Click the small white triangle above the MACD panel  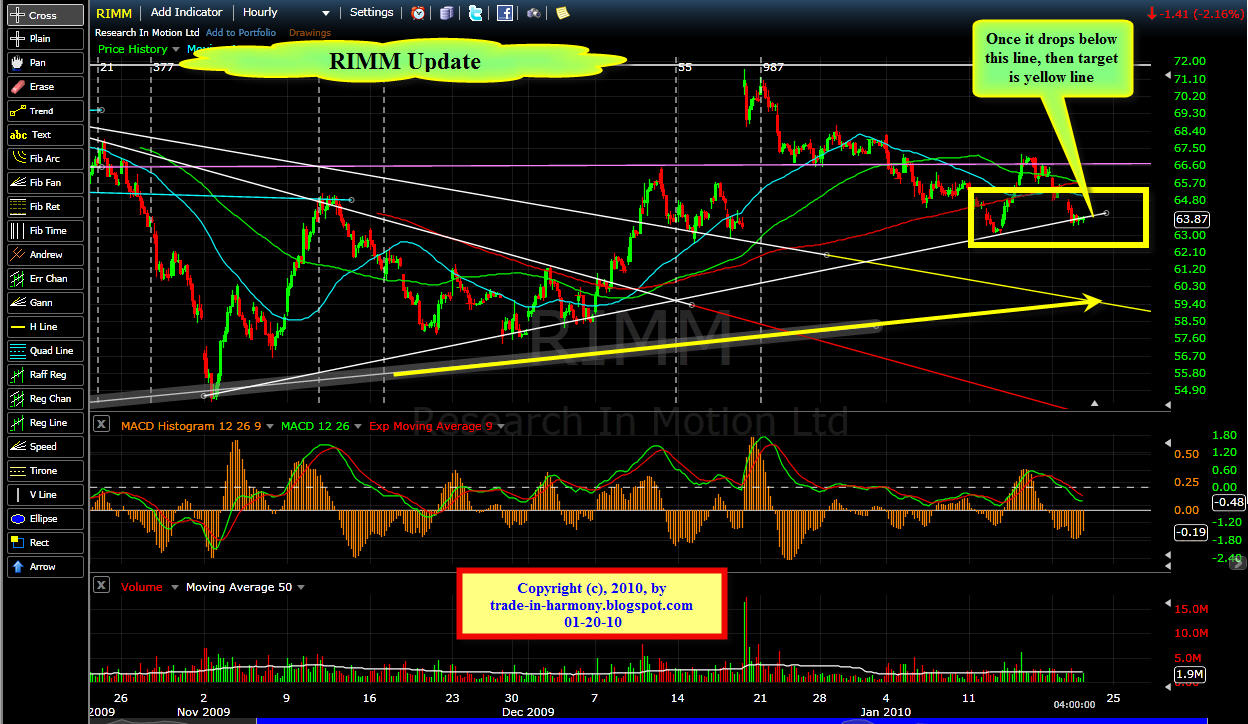point(1095,403)
